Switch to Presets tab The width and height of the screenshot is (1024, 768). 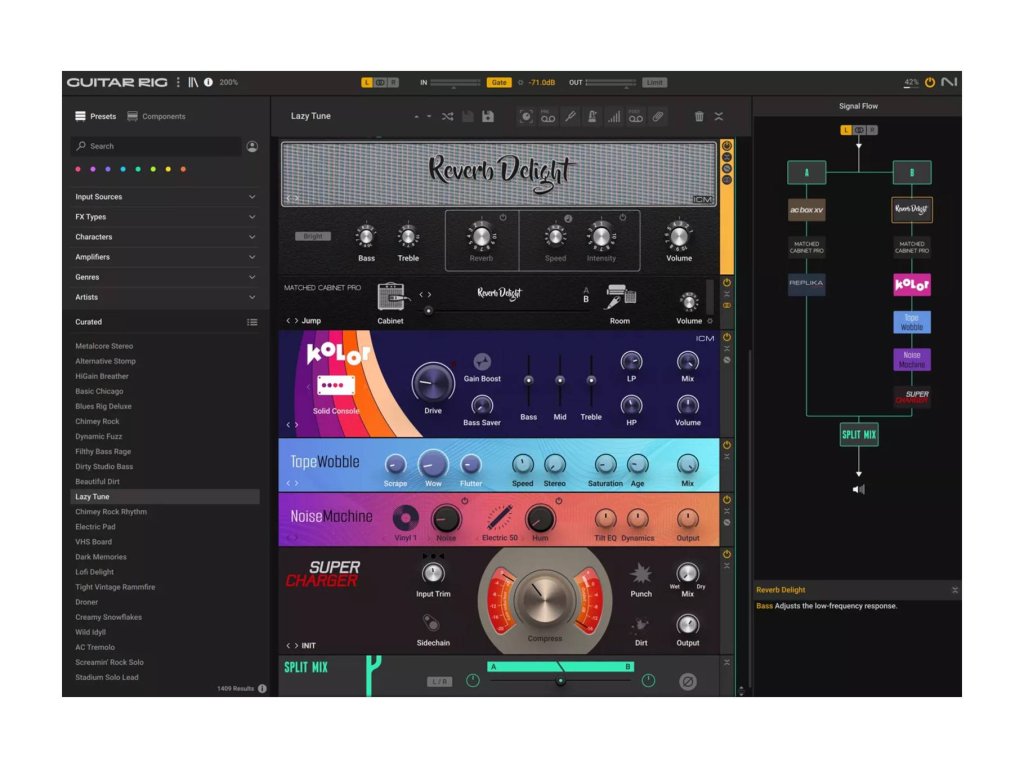point(95,116)
